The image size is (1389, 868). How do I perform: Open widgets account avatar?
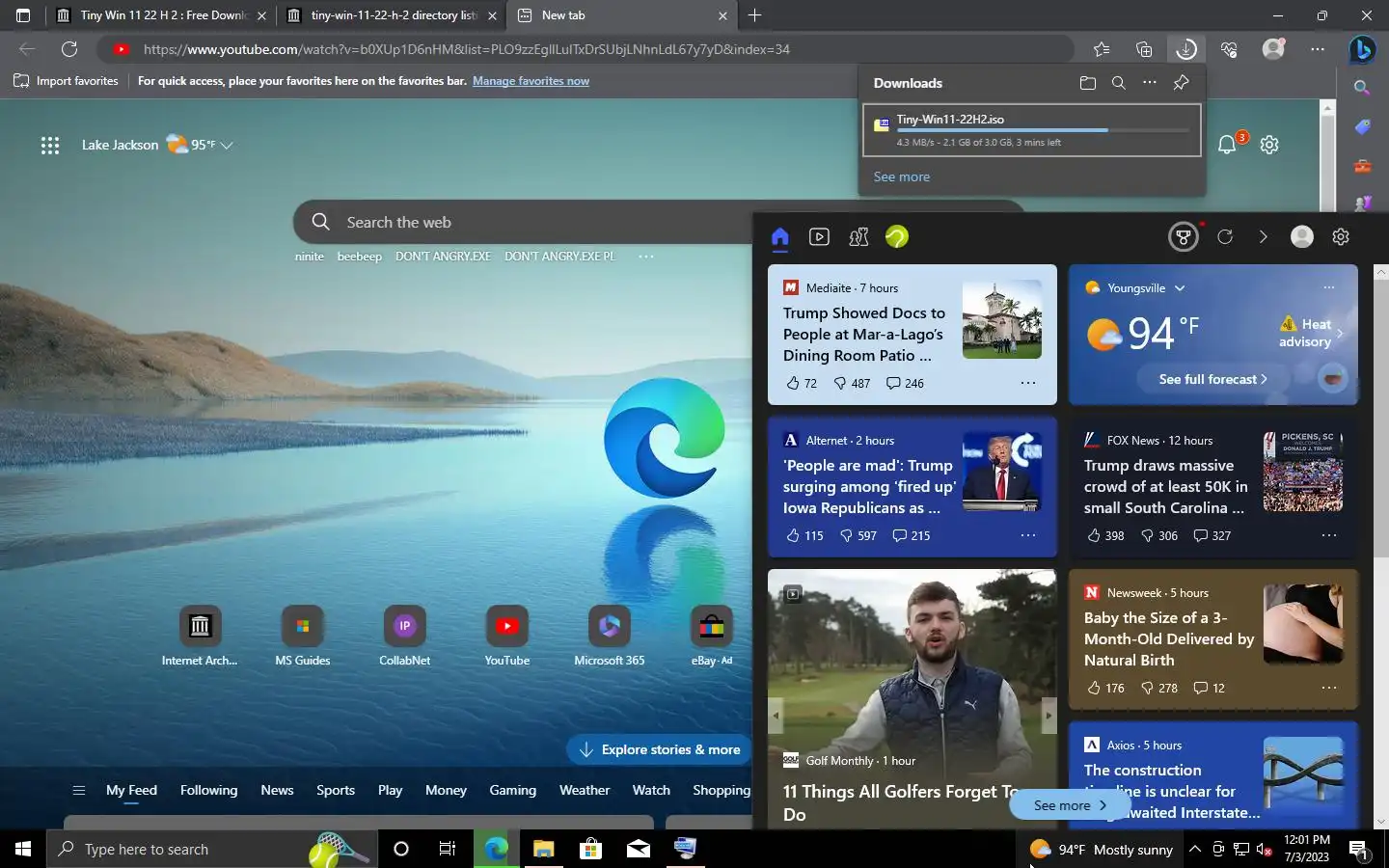point(1302,237)
